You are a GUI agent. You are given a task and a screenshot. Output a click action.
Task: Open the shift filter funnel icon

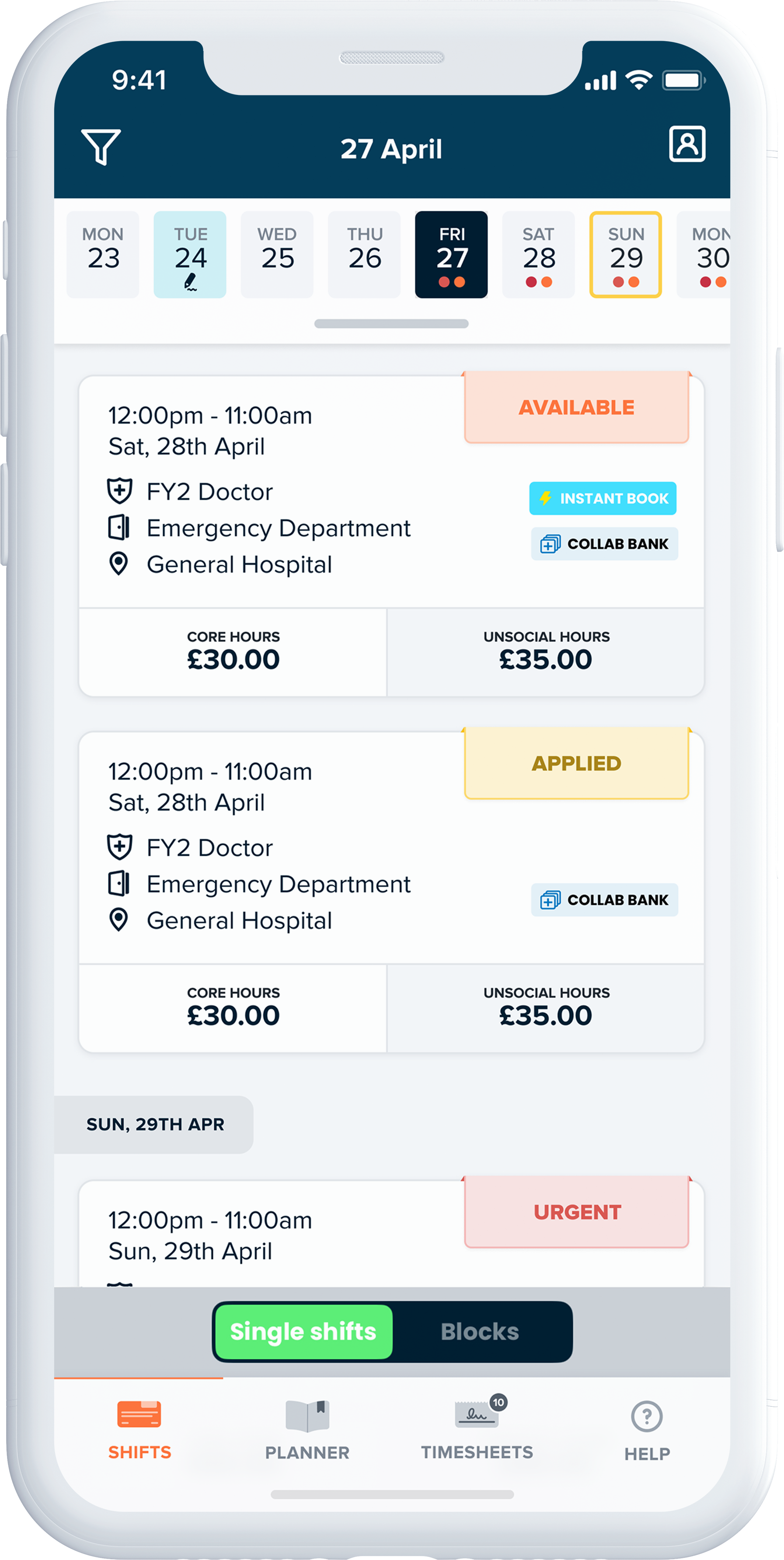point(101,147)
